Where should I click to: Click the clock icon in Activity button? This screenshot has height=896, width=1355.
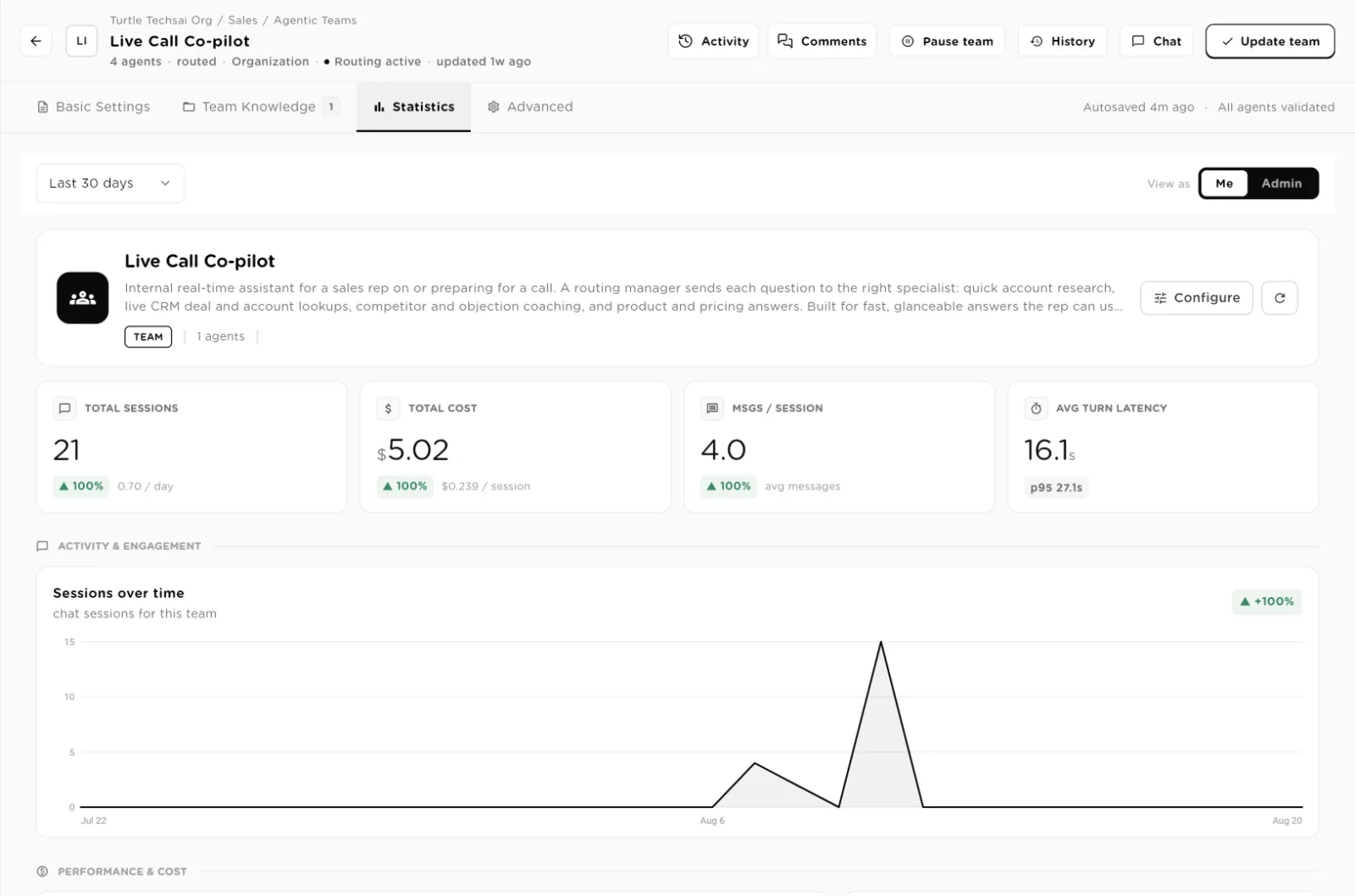pos(686,41)
